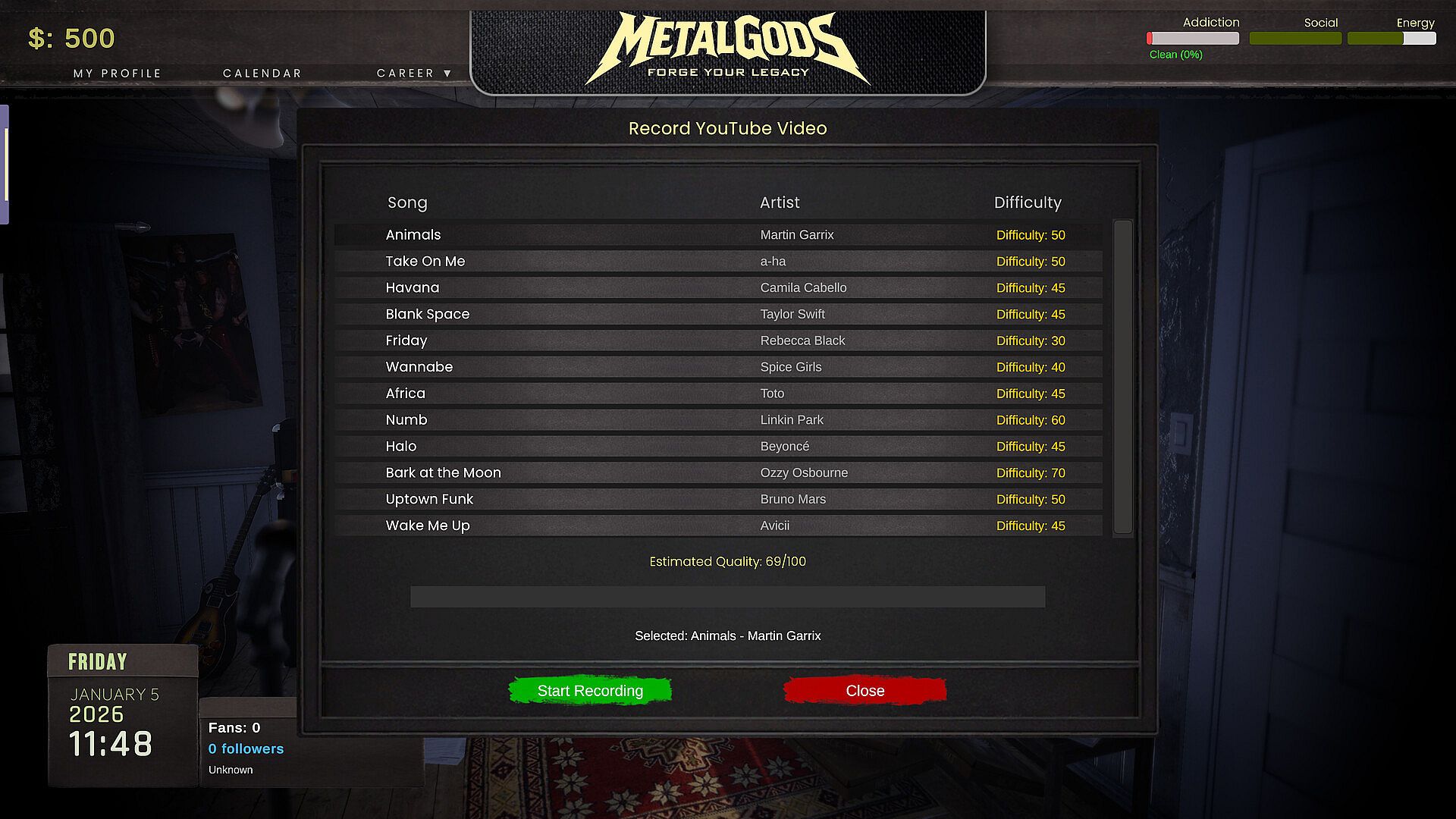The width and height of the screenshot is (1456, 819).
Task: Expand the Career dropdown arrow
Action: [447, 74]
